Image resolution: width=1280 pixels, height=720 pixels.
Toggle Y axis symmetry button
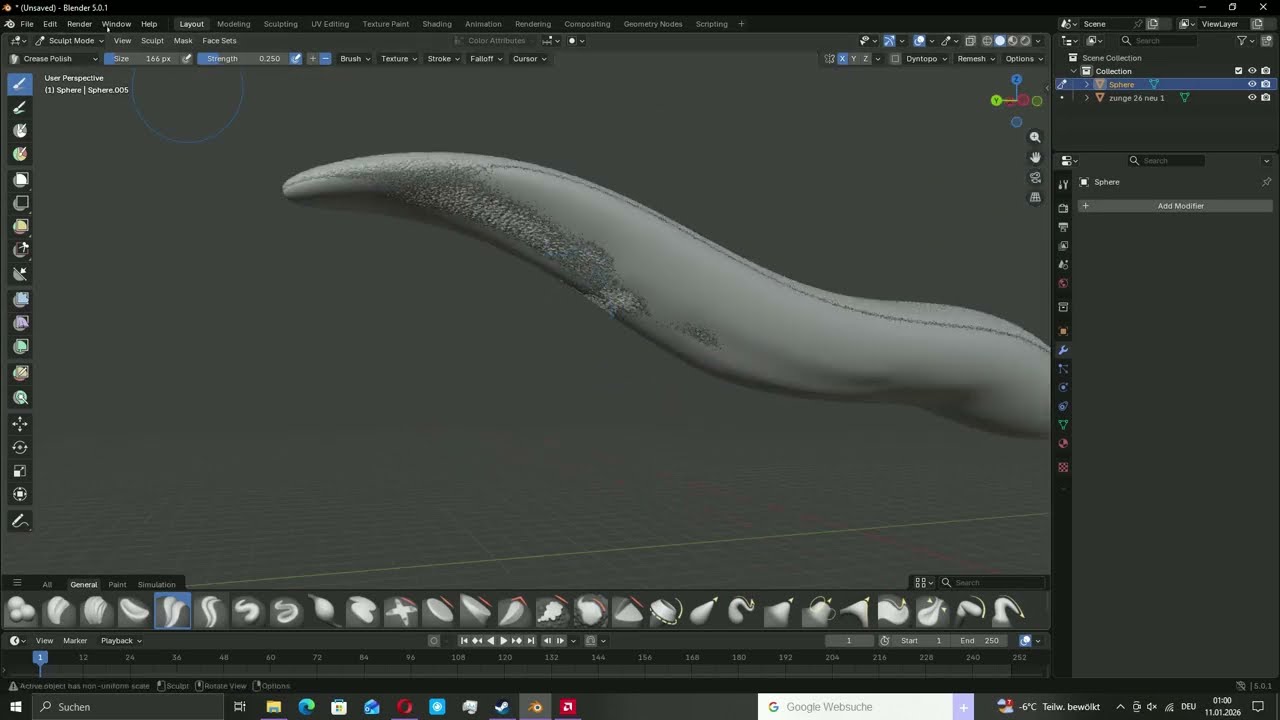pos(854,59)
